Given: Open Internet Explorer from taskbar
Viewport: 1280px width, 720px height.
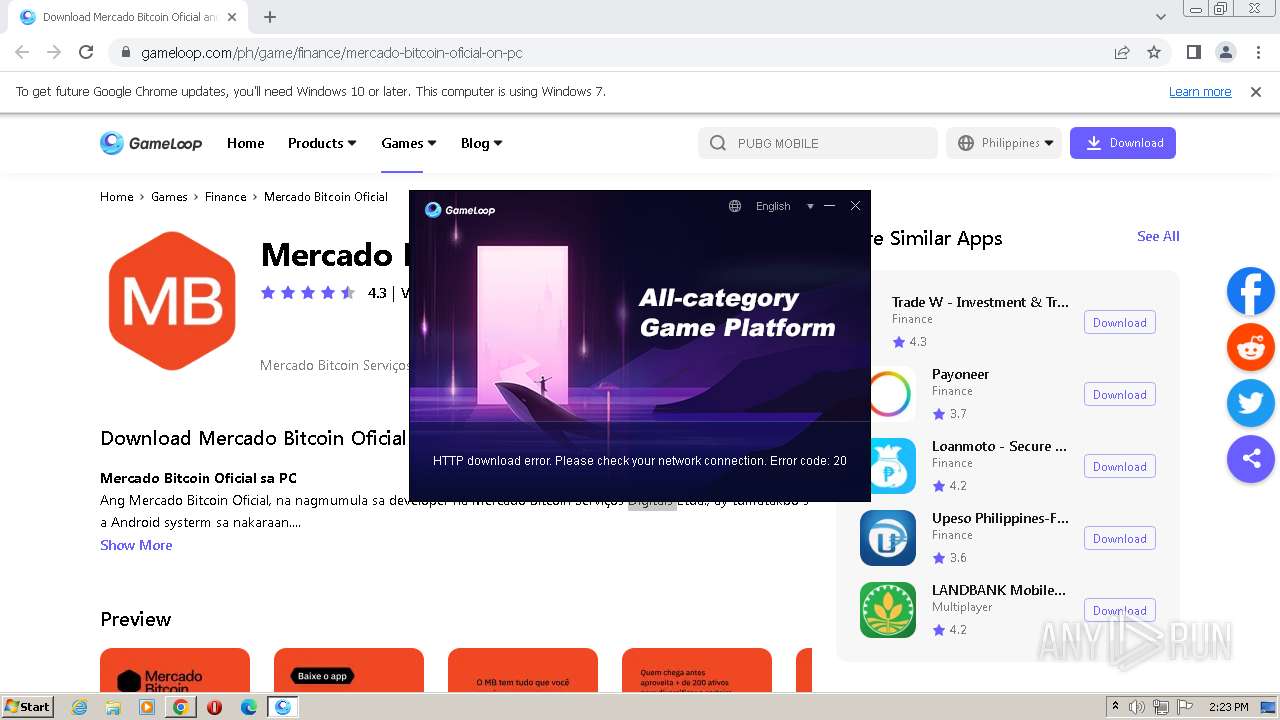Looking at the screenshot, I should [x=79, y=707].
